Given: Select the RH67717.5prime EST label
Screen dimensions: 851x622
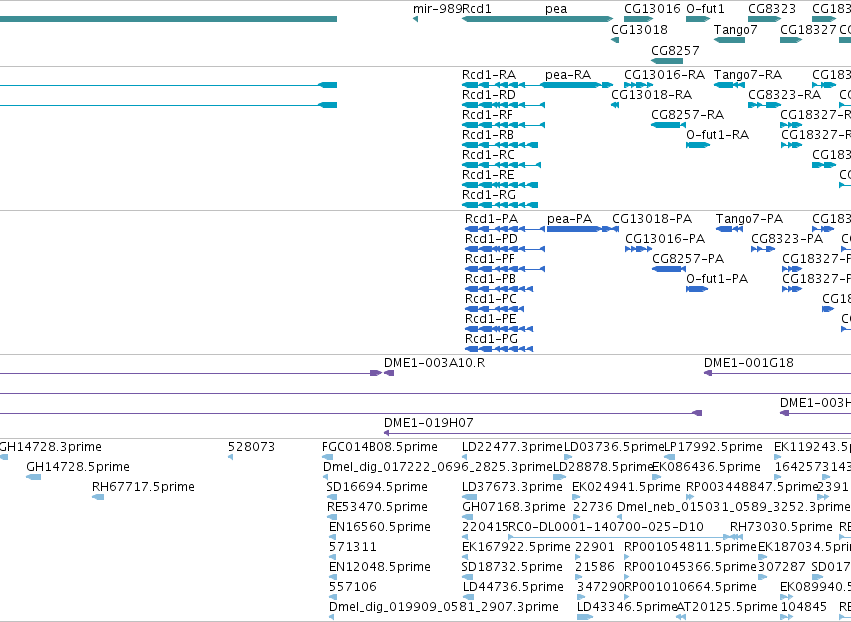Looking at the screenshot, I should tap(143, 487).
